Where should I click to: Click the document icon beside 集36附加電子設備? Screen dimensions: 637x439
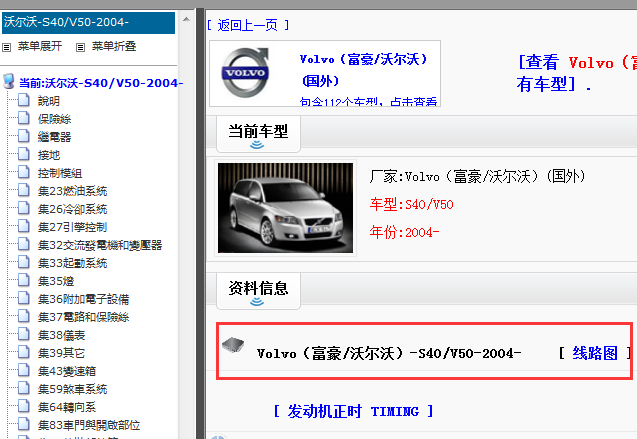click(24, 298)
